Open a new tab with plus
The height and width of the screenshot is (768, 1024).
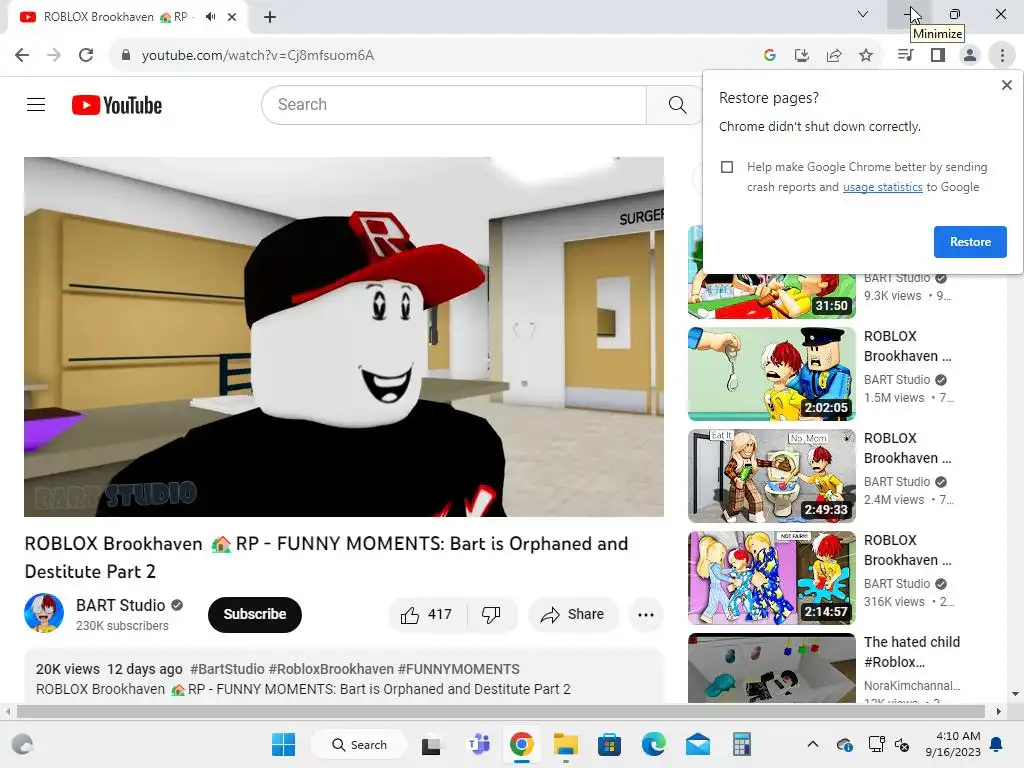point(270,17)
